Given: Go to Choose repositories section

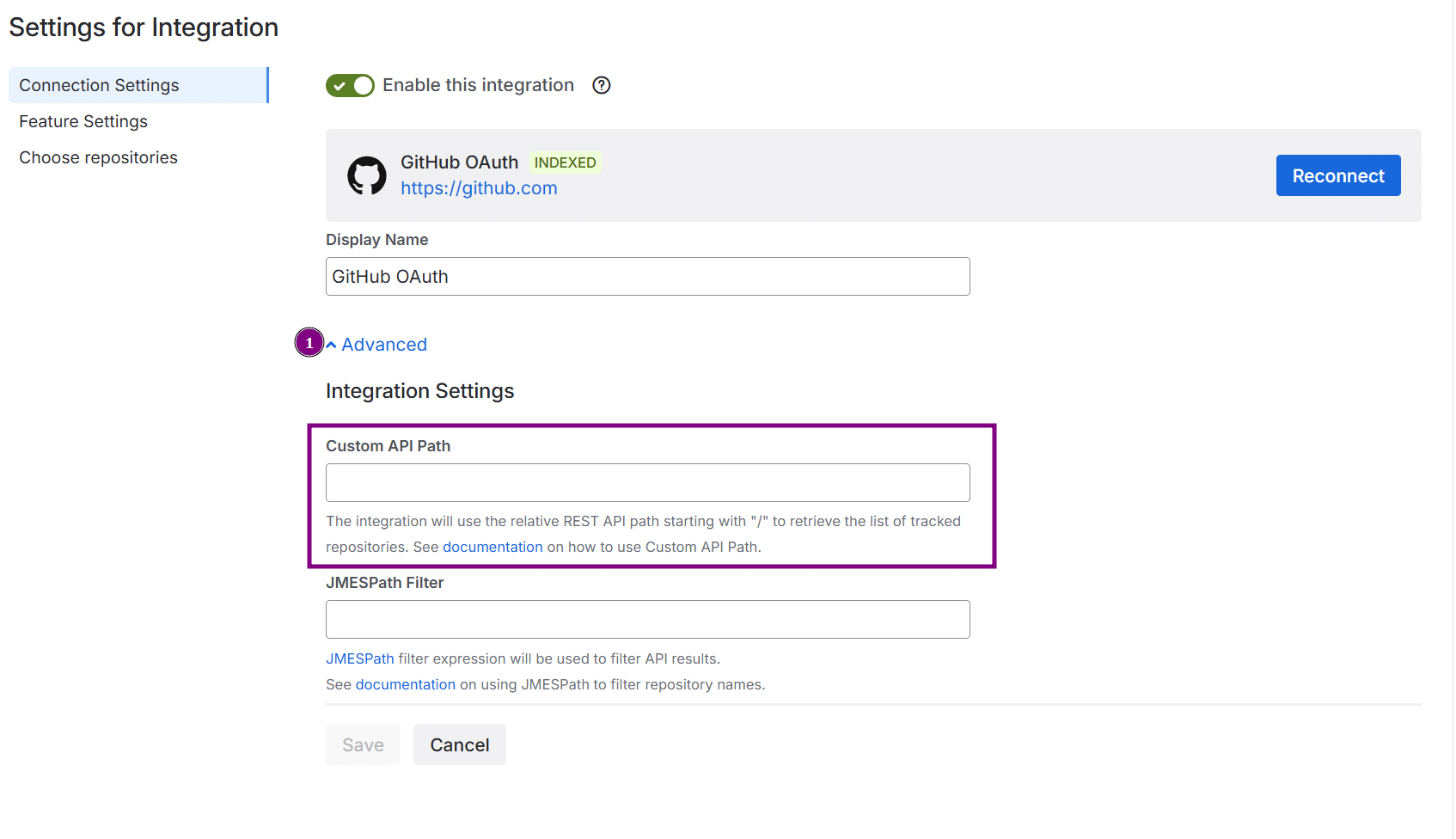Looking at the screenshot, I should point(98,157).
